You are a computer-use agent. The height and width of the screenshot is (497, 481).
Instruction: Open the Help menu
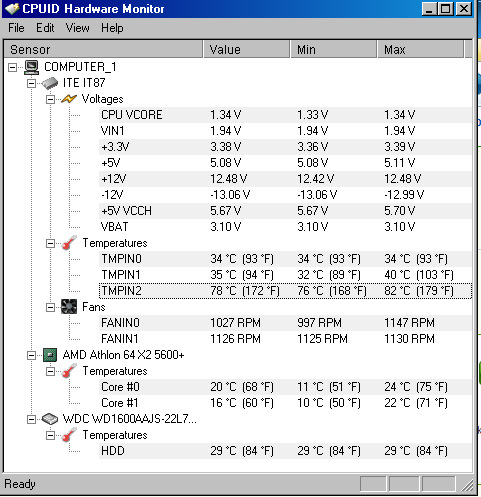pyautogui.click(x=112, y=28)
